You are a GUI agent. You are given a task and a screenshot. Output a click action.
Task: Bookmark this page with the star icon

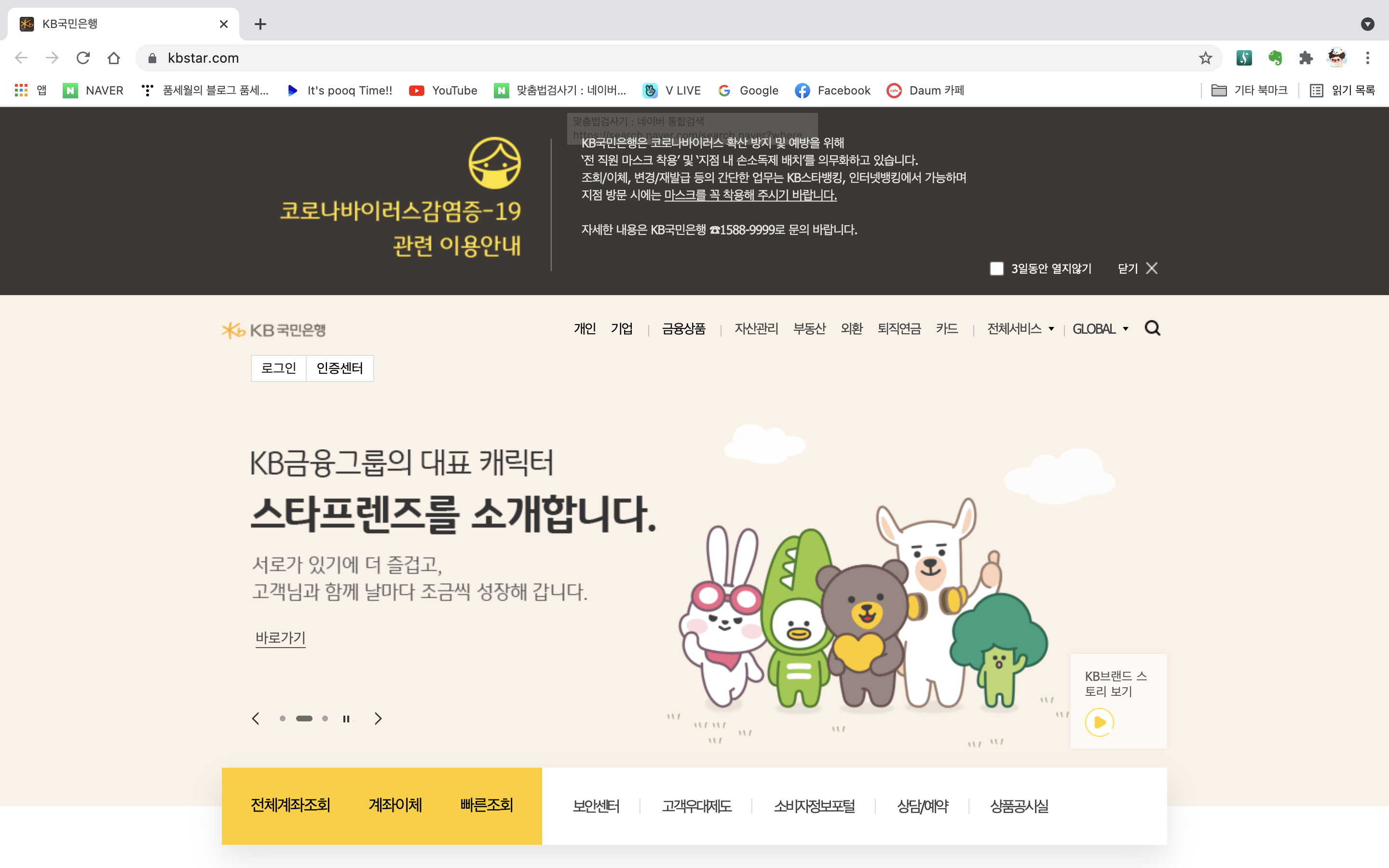click(1205, 58)
